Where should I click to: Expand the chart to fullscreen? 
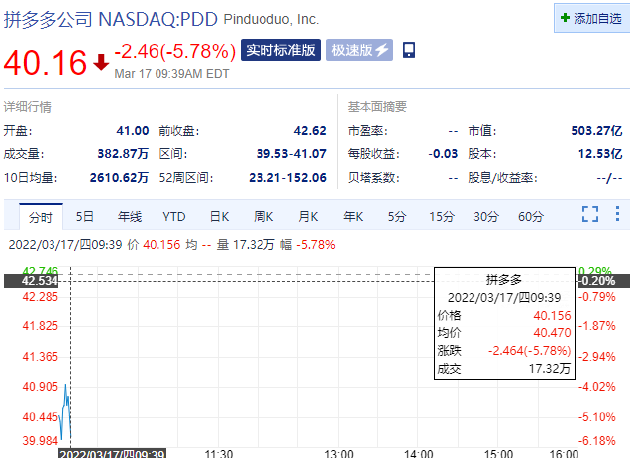590,214
